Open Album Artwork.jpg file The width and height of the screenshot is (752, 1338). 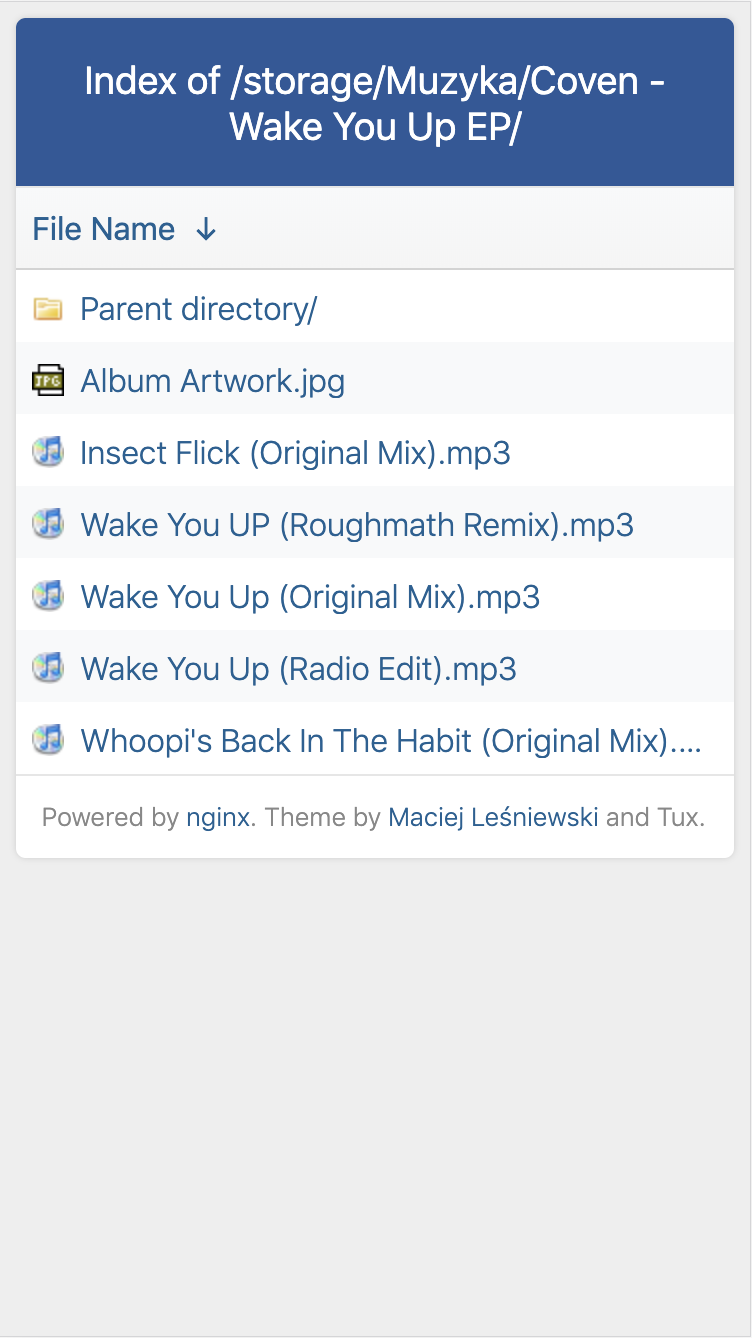tap(212, 382)
